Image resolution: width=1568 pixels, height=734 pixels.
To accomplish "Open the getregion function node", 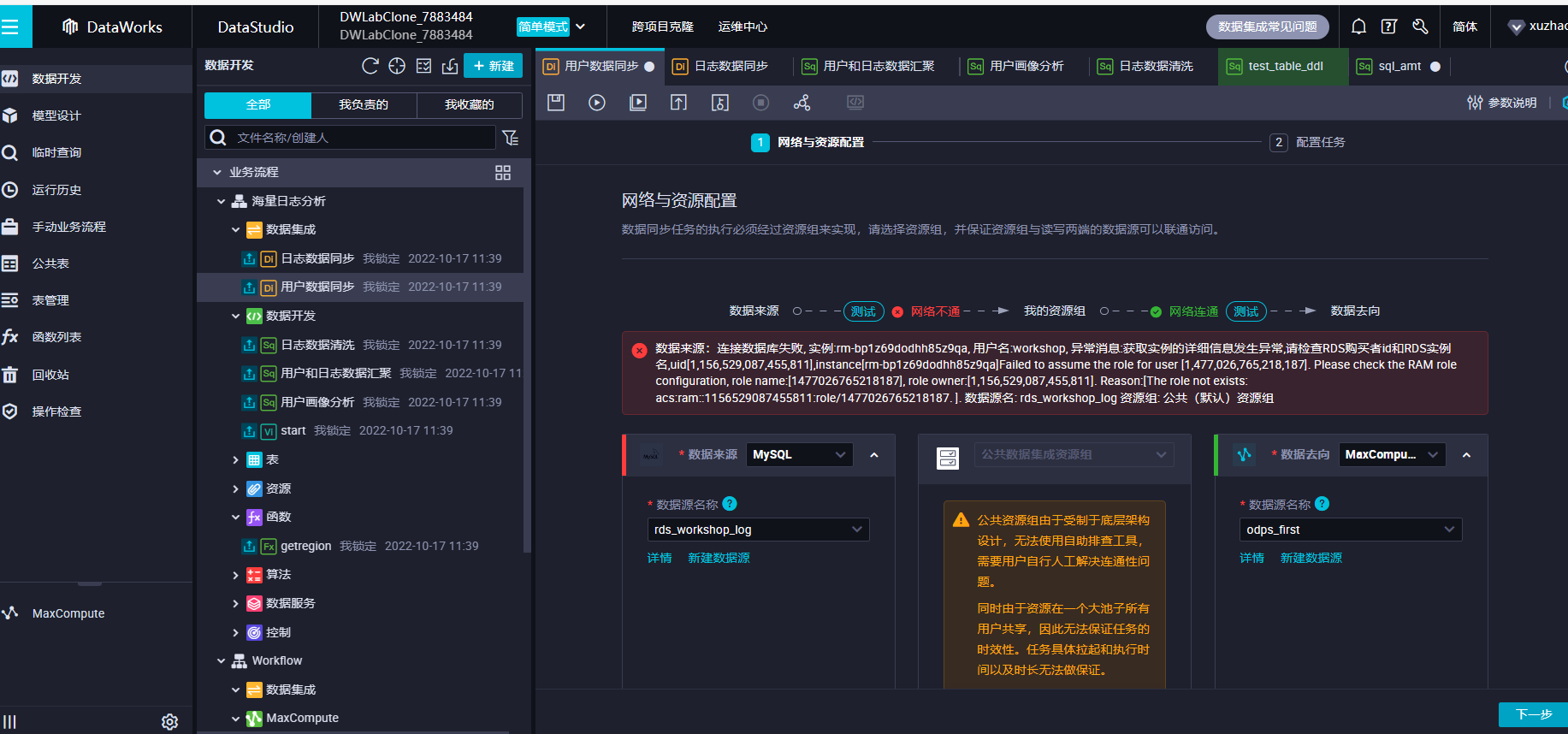I will [305, 546].
